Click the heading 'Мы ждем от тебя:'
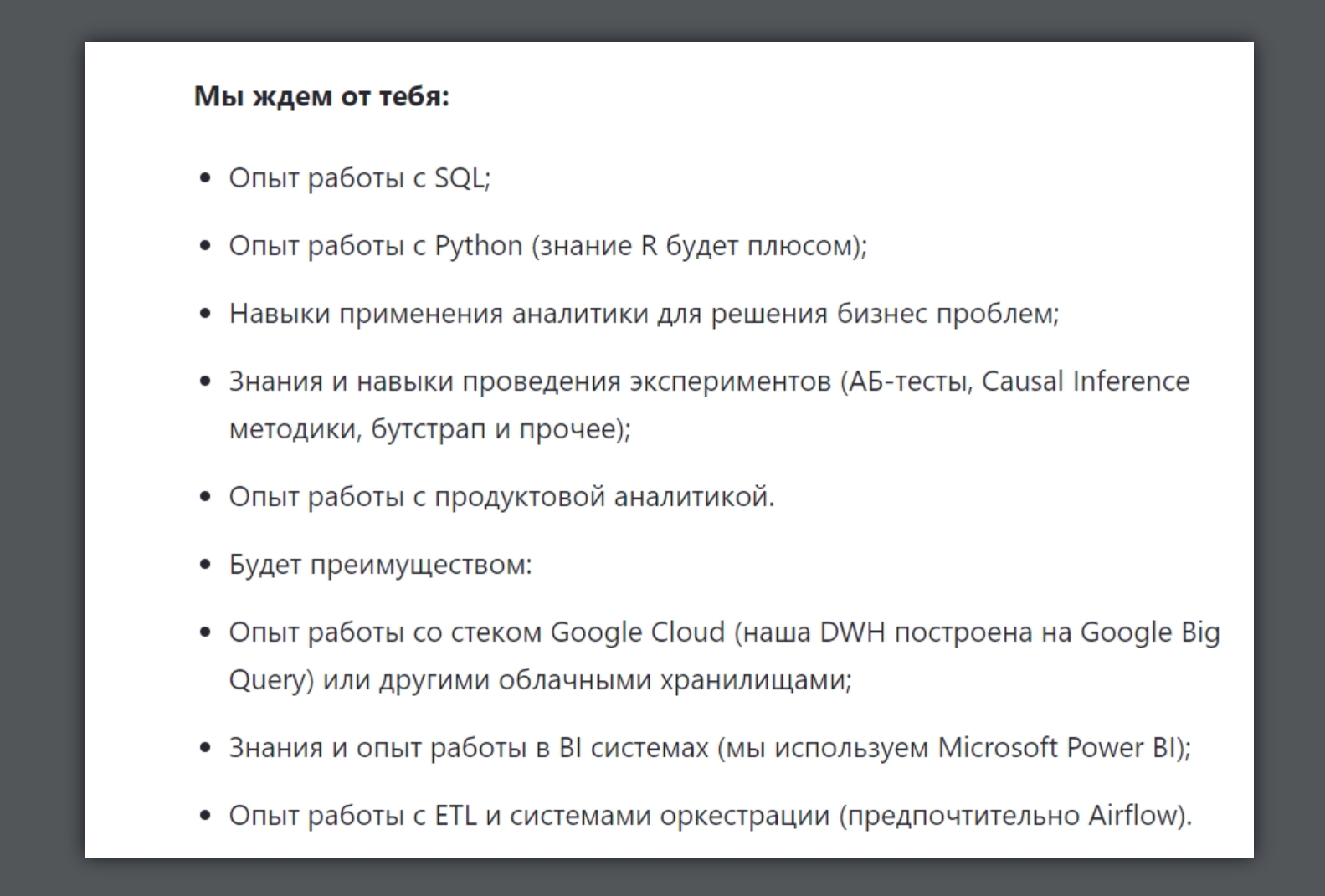The width and height of the screenshot is (1325, 896). click(x=321, y=96)
